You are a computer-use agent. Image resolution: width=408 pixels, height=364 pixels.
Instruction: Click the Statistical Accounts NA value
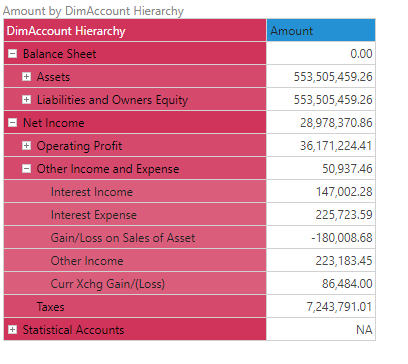[364, 330]
